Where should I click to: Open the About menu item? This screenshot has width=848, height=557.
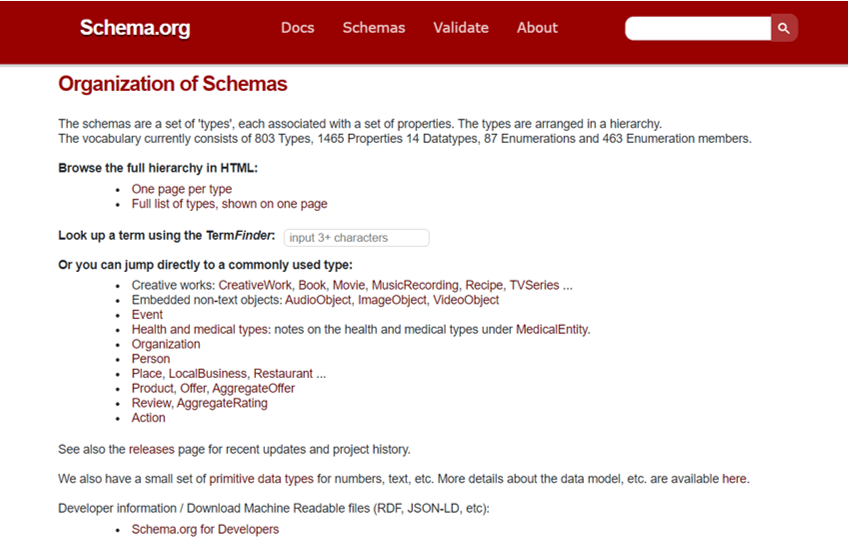(x=537, y=28)
